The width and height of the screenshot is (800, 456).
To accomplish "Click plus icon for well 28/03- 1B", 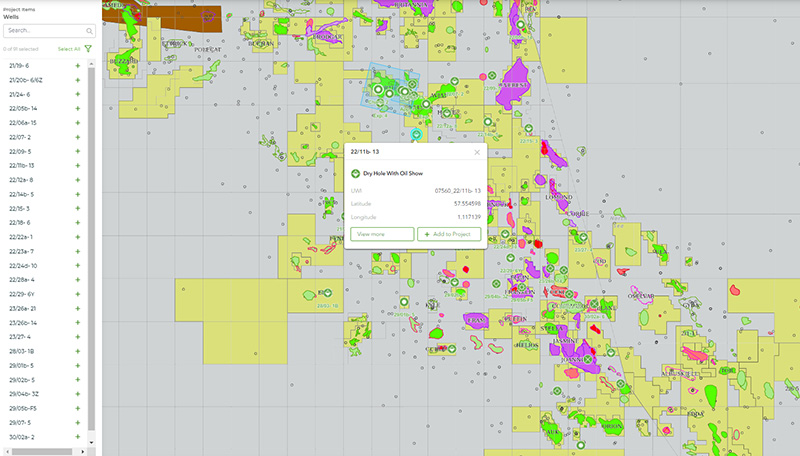I will pyautogui.click(x=77, y=352).
